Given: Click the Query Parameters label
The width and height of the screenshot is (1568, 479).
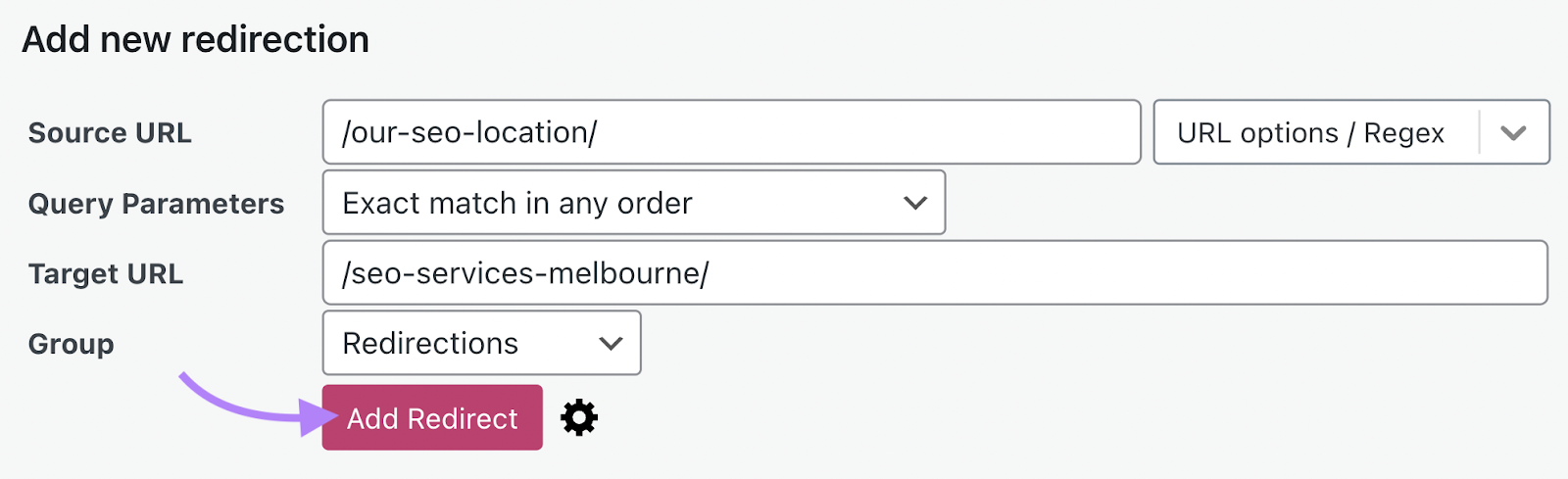Looking at the screenshot, I should (156, 204).
